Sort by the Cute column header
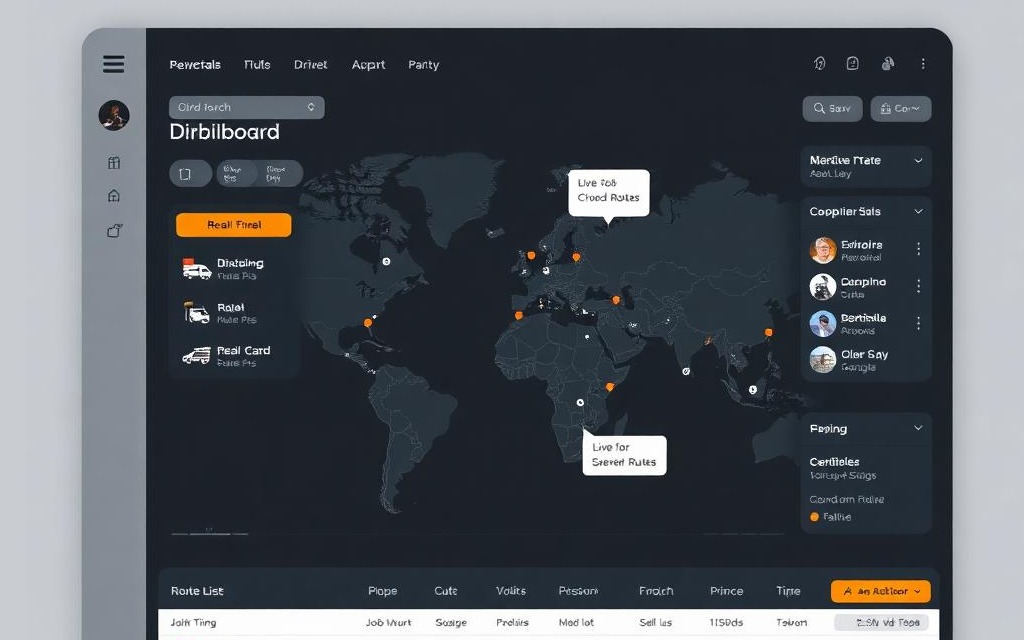The image size is (1024, 640). [446, 591]
